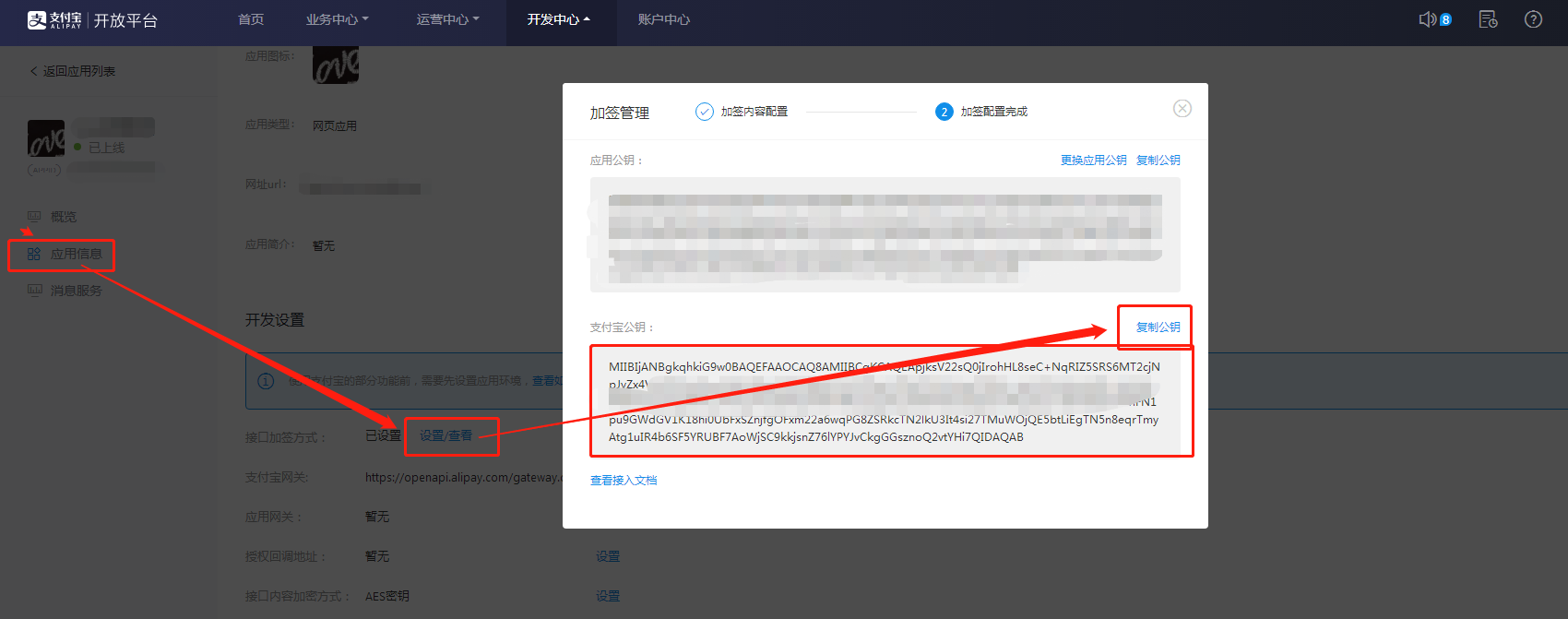Viewport: 1568px width, 619px height.
Task: Click the 加签管理 dialog title
Action: coord(620,113)
